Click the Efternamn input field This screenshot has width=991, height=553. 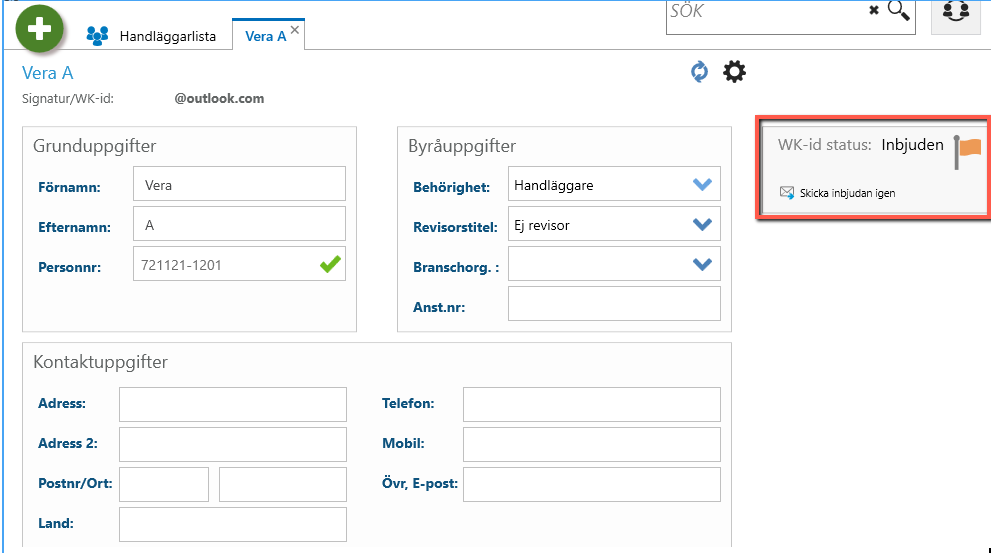(x=240, y=224)
